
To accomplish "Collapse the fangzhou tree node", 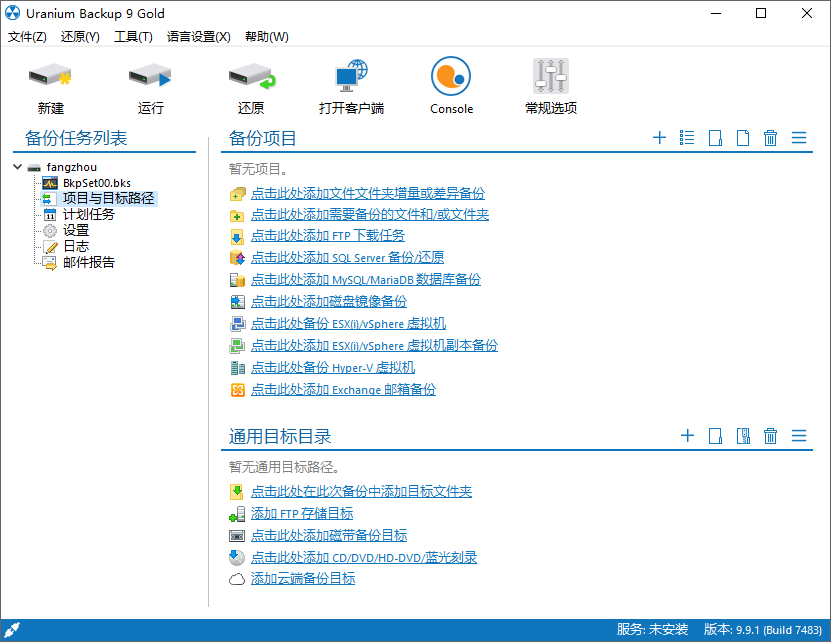I will click(x=15, y=167).
